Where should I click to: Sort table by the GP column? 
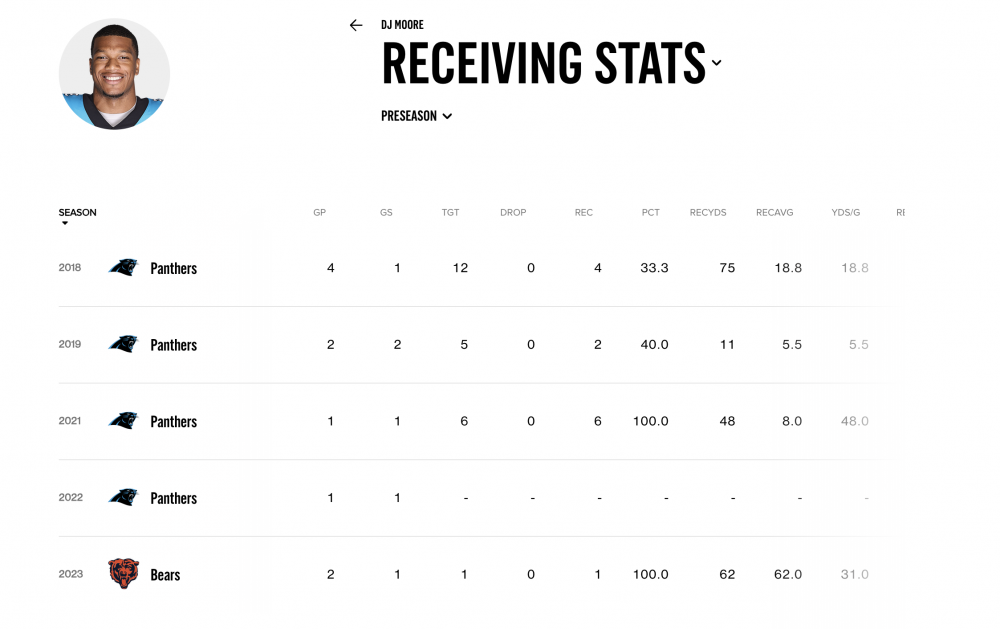[x=320, y=213]
